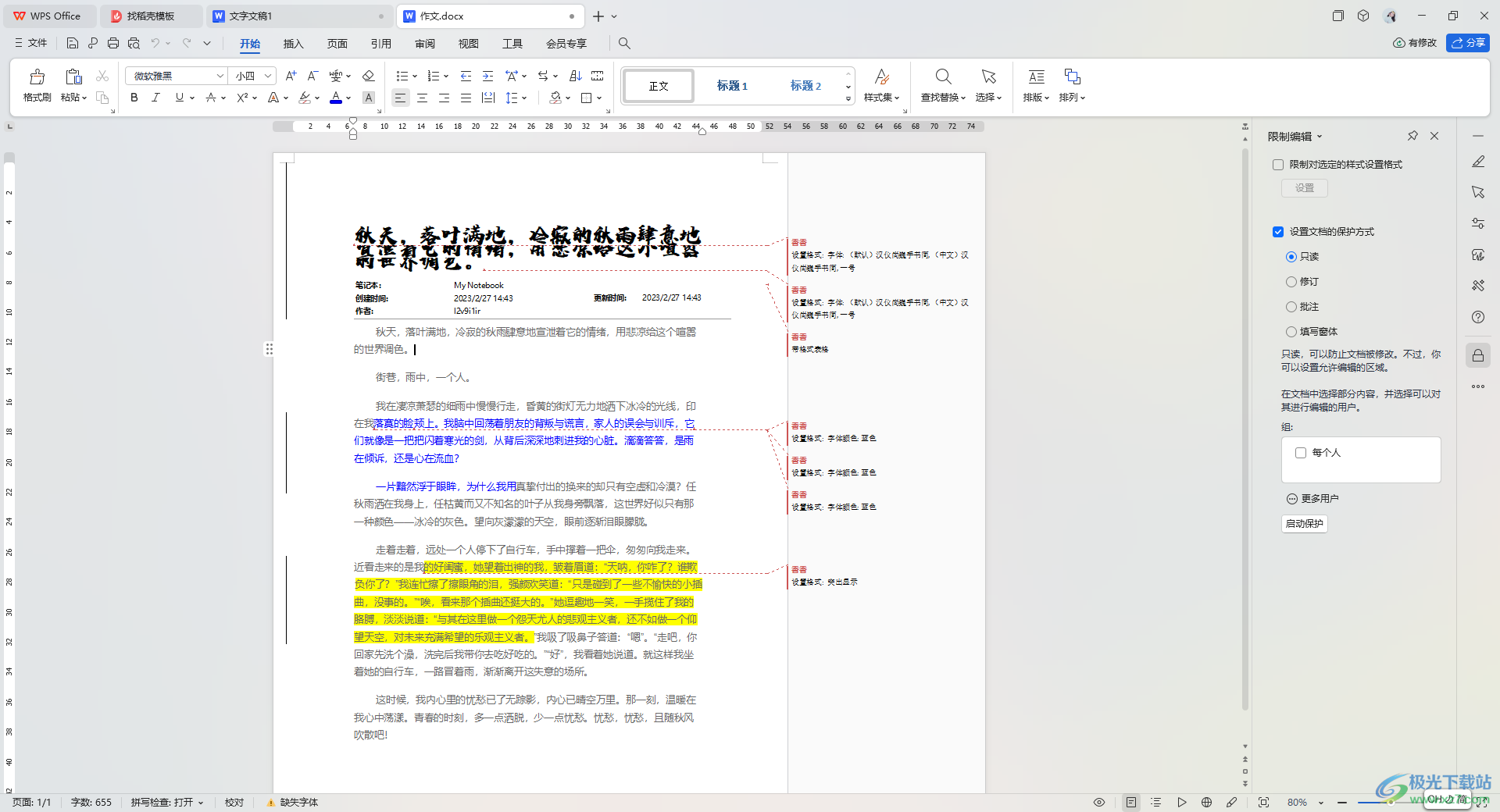Switch to outline view in status bar
Viewport: 1500px width, 812px height.
point(1156,802)
